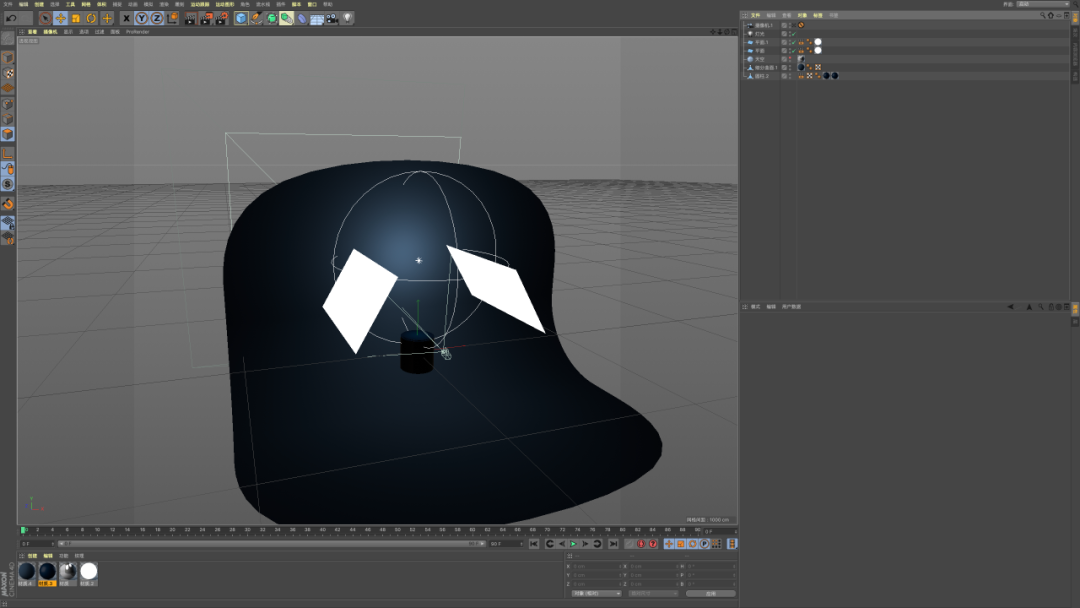This screenshot has width=1080, height=608.
Task: Select the Move tool in the top toolbar
Action: [x=61, y=19]
